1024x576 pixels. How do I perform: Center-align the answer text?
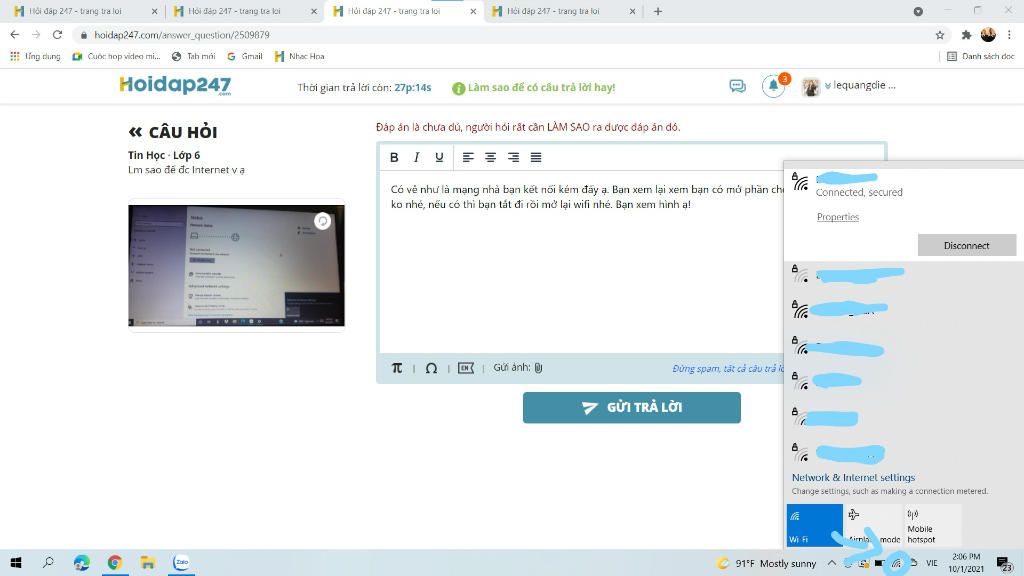(x=490, y=157)
